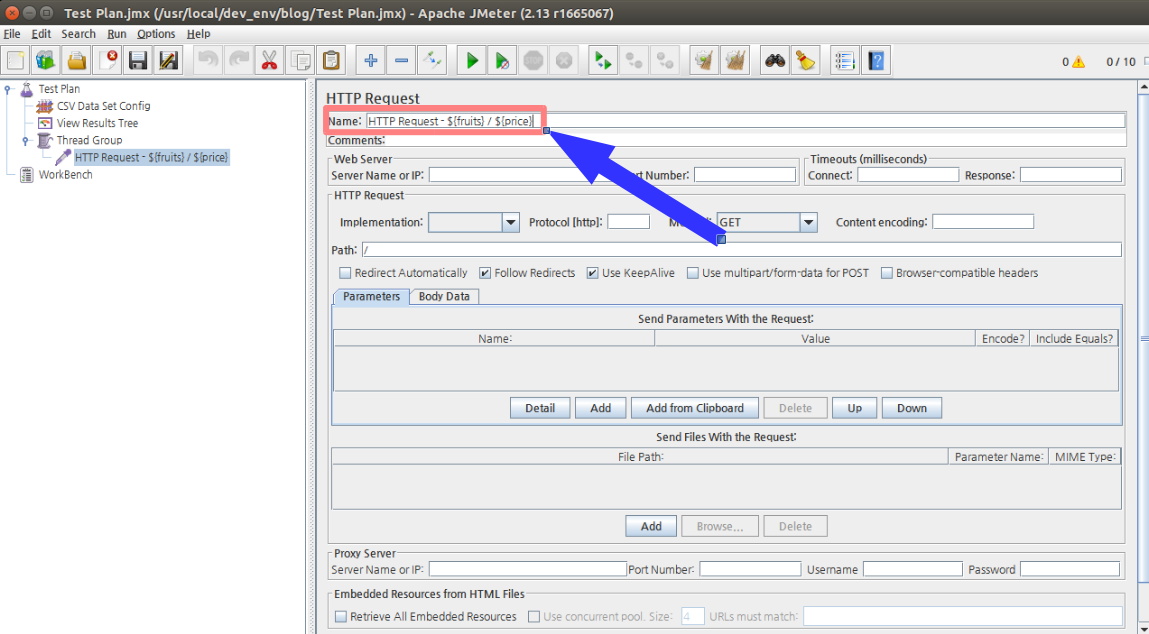Click the Connect timeout field
Image resolution: width=1149 pixels, height=634 pixels.
pyautogui.click(x=908, y=175)
